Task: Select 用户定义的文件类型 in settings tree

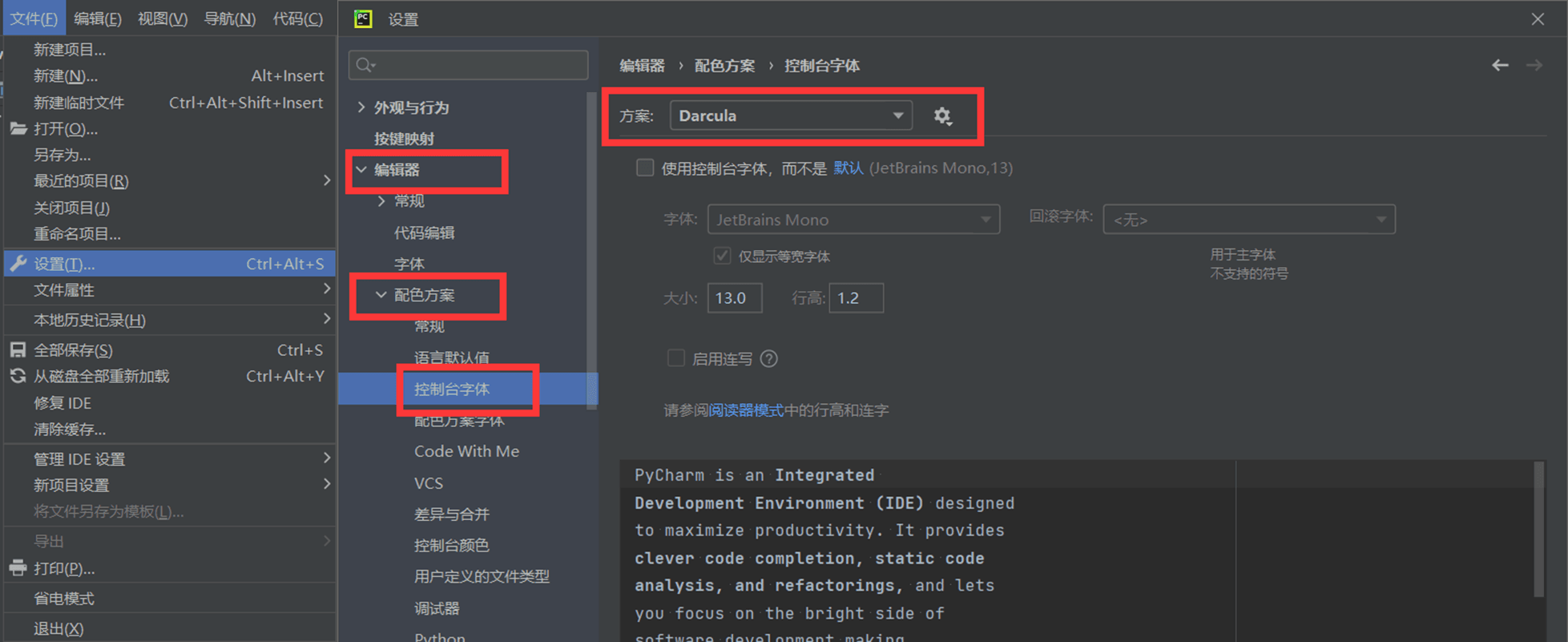Action: (482, 577)
